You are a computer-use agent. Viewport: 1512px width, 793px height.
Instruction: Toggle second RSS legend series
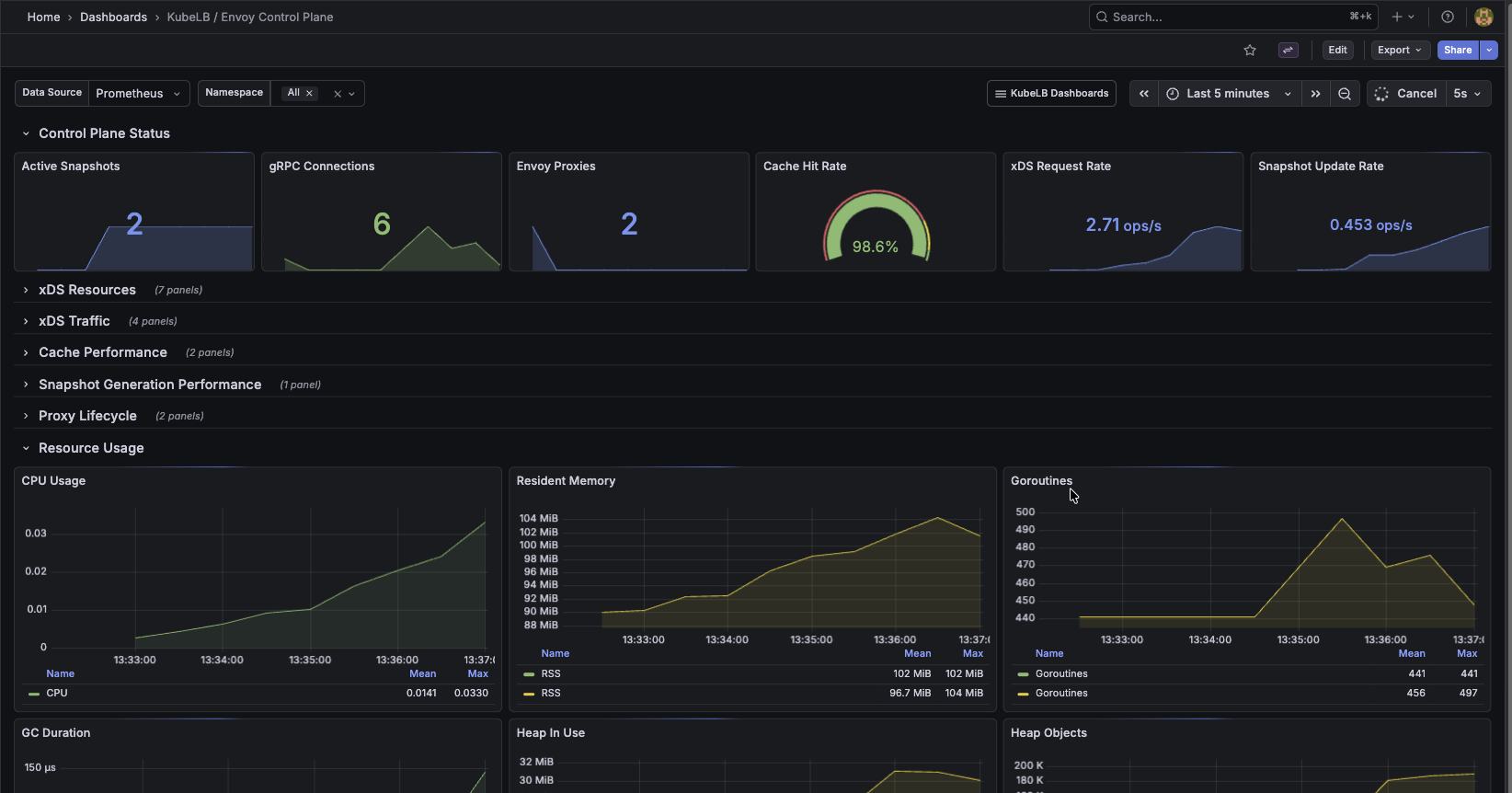[551, 694]
